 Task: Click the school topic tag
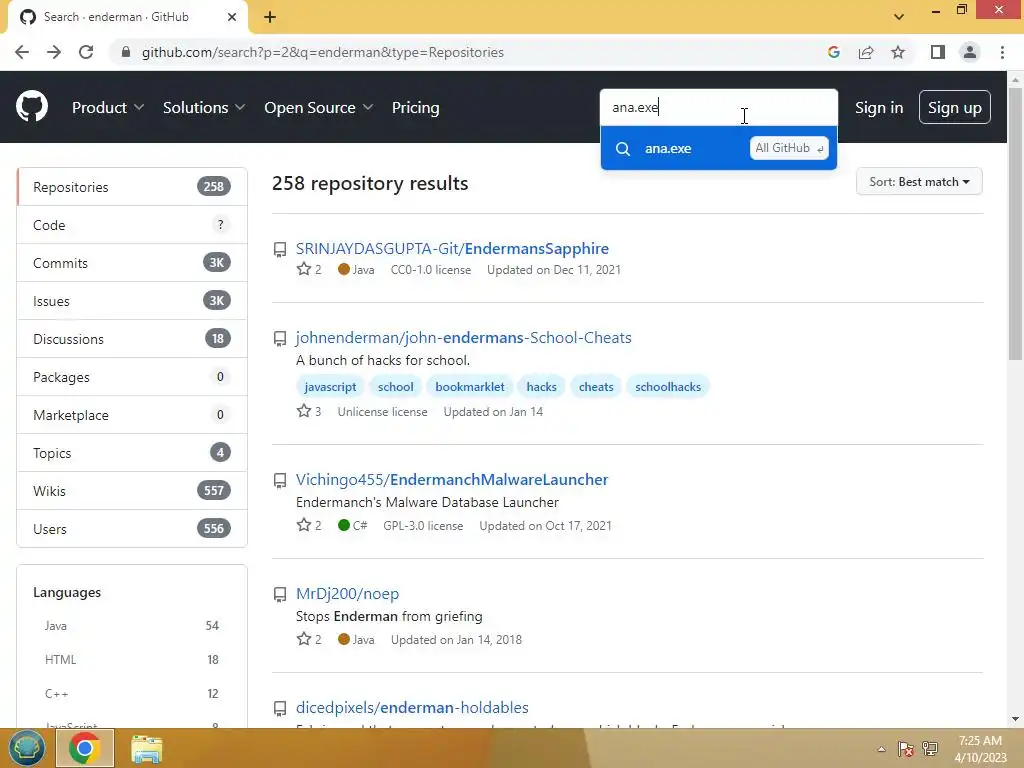396,387
